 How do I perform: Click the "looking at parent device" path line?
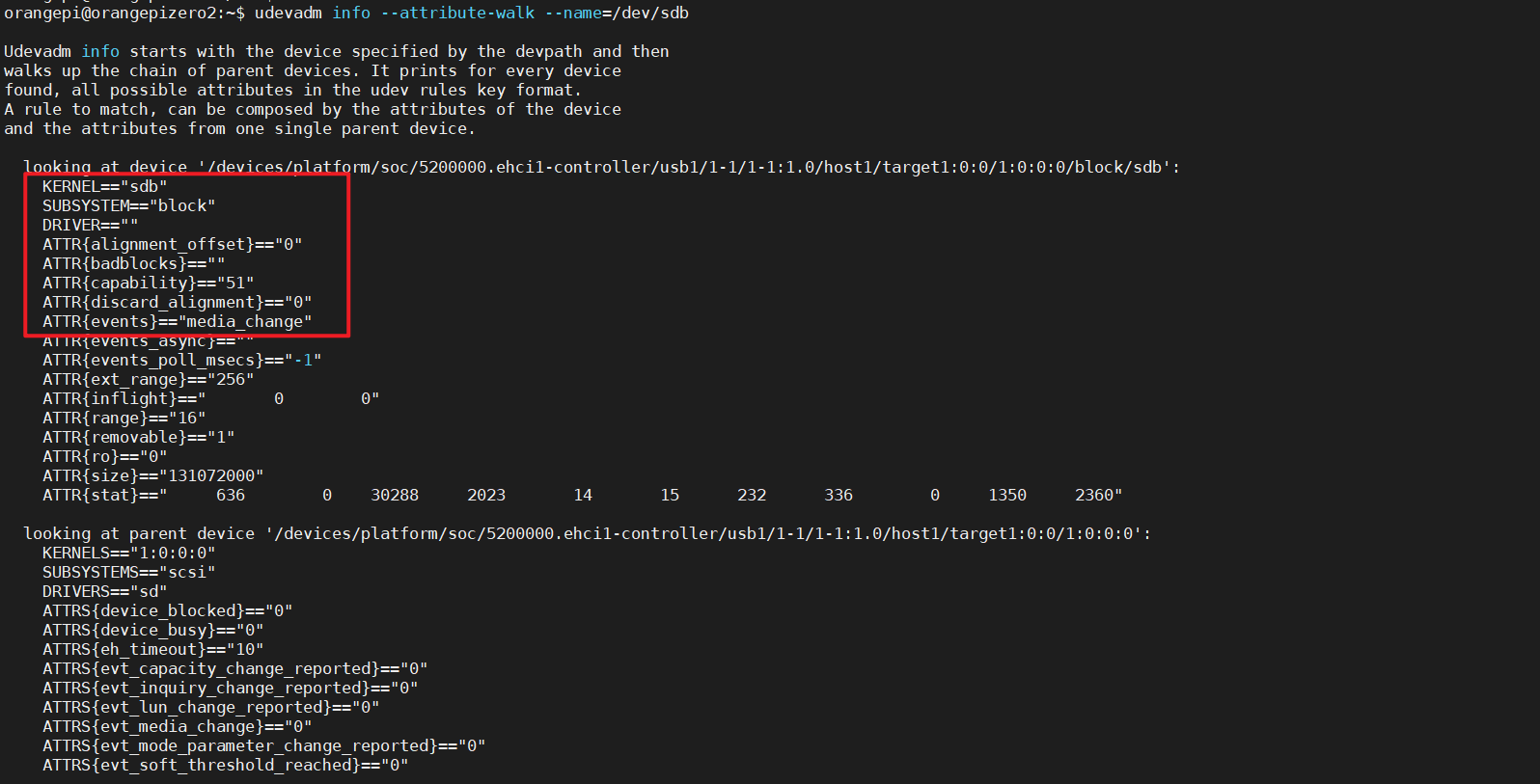click(587, 533)
